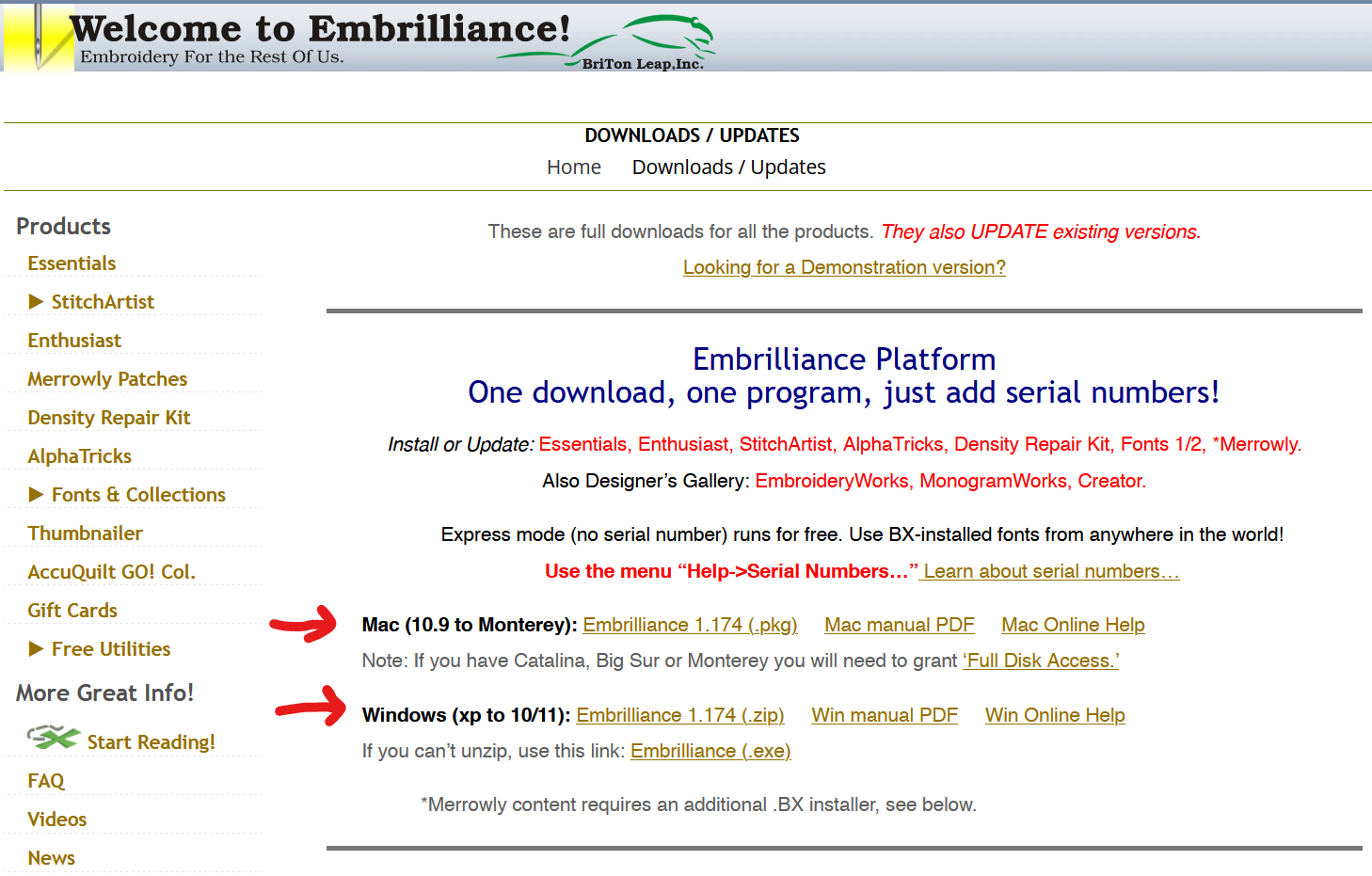Expand the Free Utilities arrow
Image resolution: width=1372 pixels, height=876 pixels.
(36, 648)
